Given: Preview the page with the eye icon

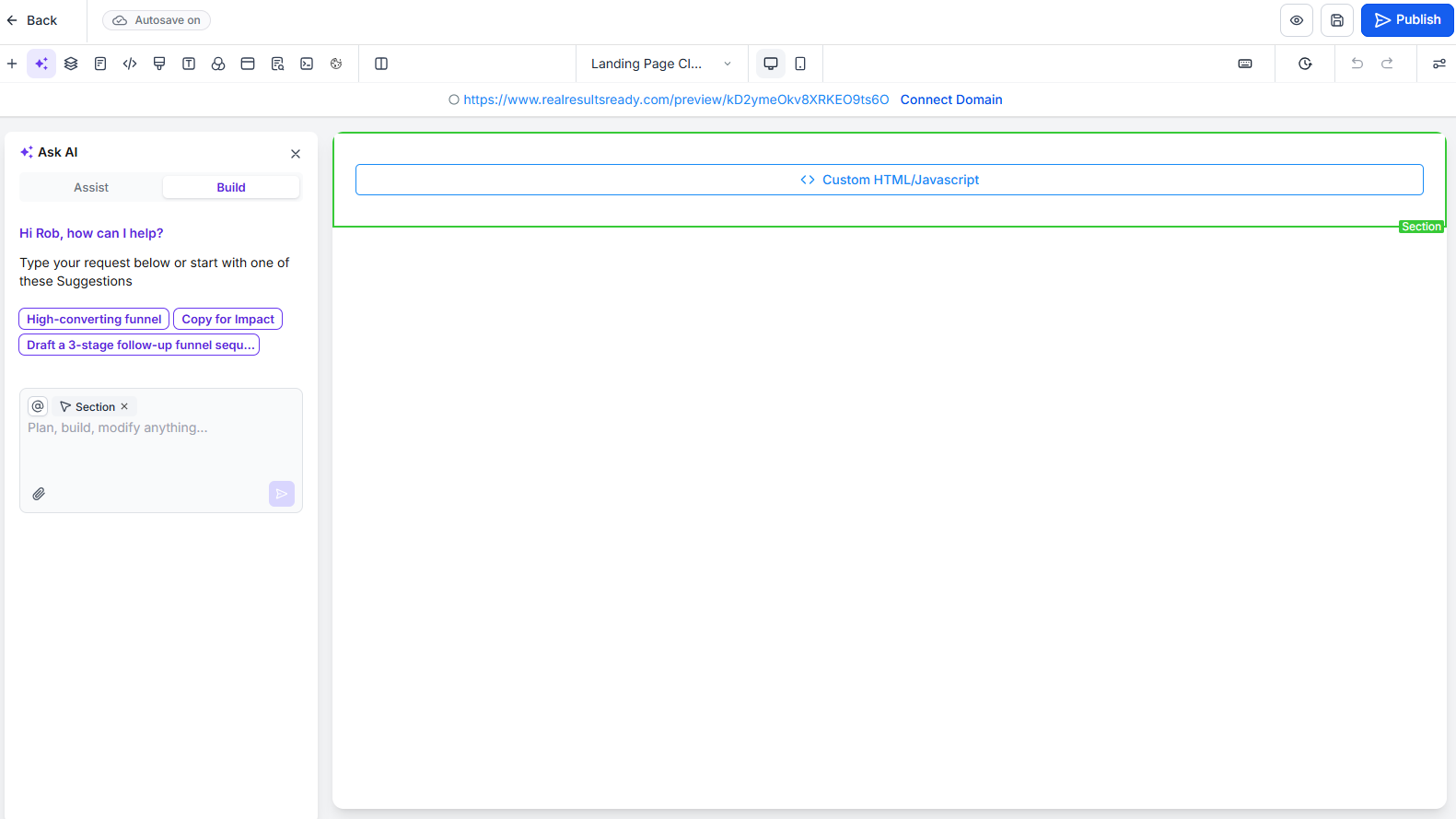Looking at the screenshot, I should pos(1297,20).
